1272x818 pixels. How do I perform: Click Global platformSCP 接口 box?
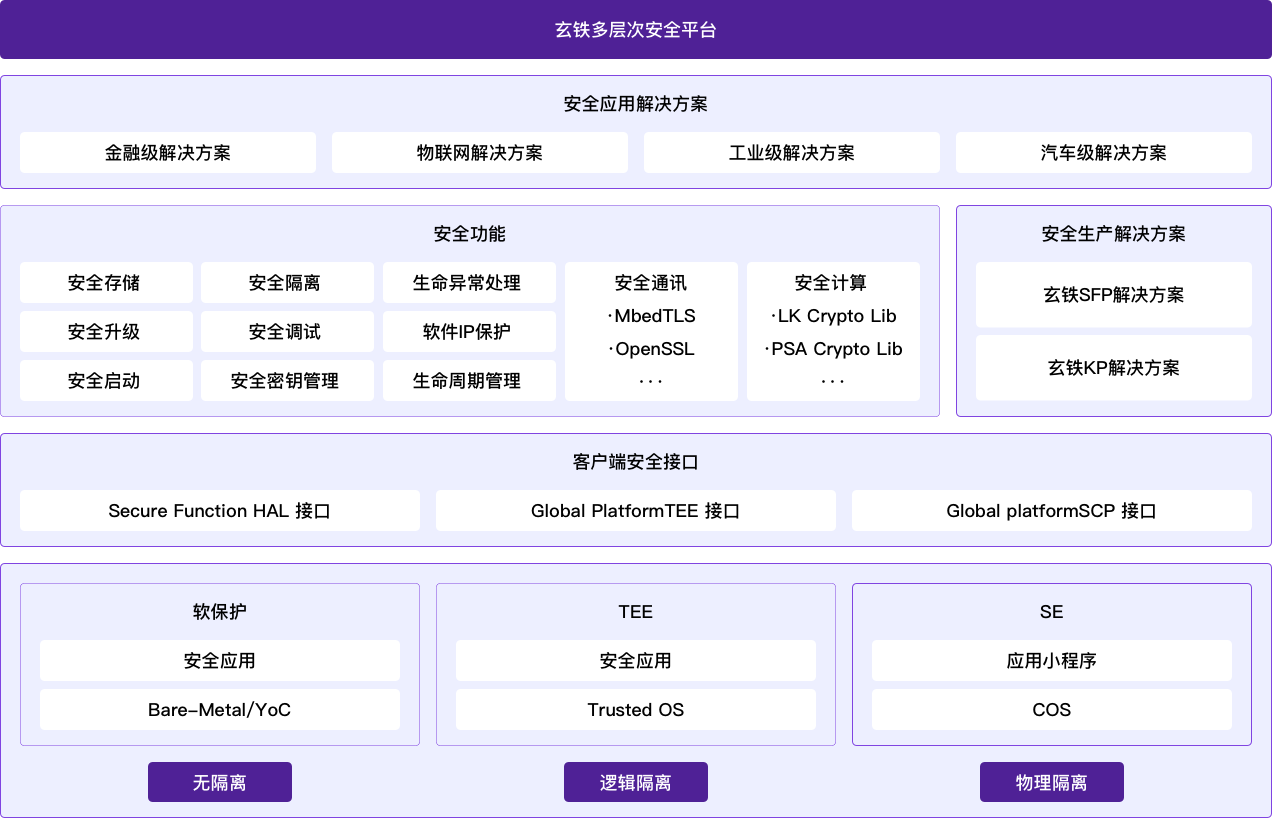(x=1052, y=511)
